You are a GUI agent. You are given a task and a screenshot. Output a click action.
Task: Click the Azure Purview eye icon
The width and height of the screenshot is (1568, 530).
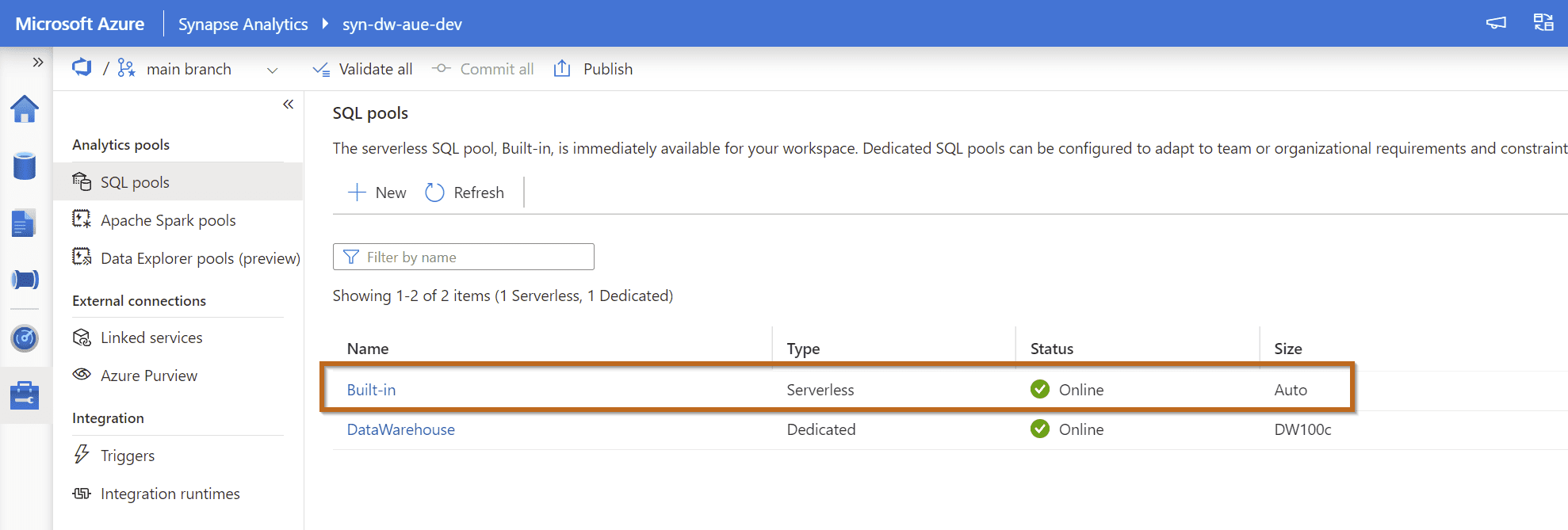[82, 375]
